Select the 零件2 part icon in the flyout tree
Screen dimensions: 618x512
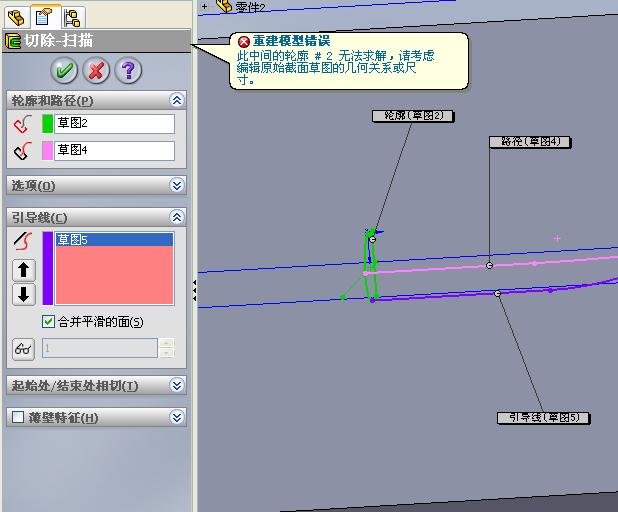click(x=224, y=6)
